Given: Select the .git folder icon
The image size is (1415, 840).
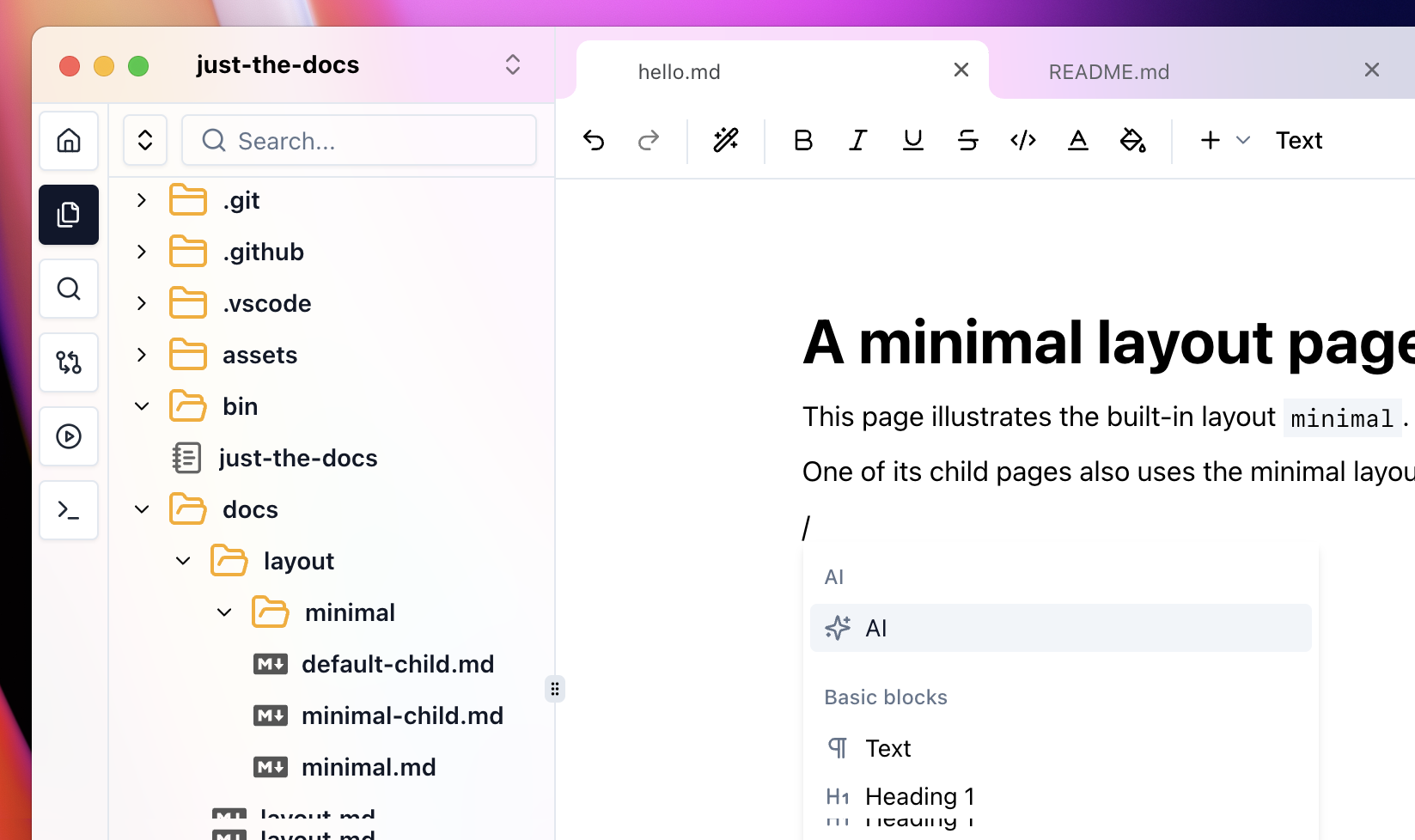Looking at the screenshot, I should pyautogui.click(x=188, y=200).
